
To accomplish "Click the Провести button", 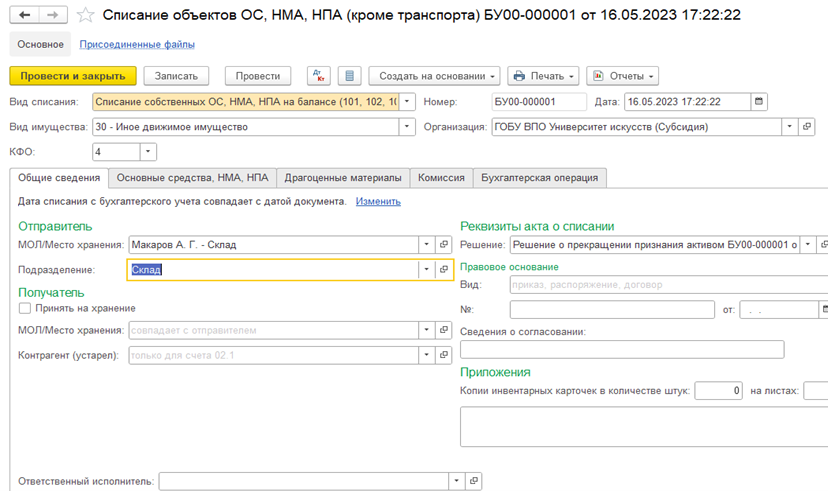I will click(258, 76).
